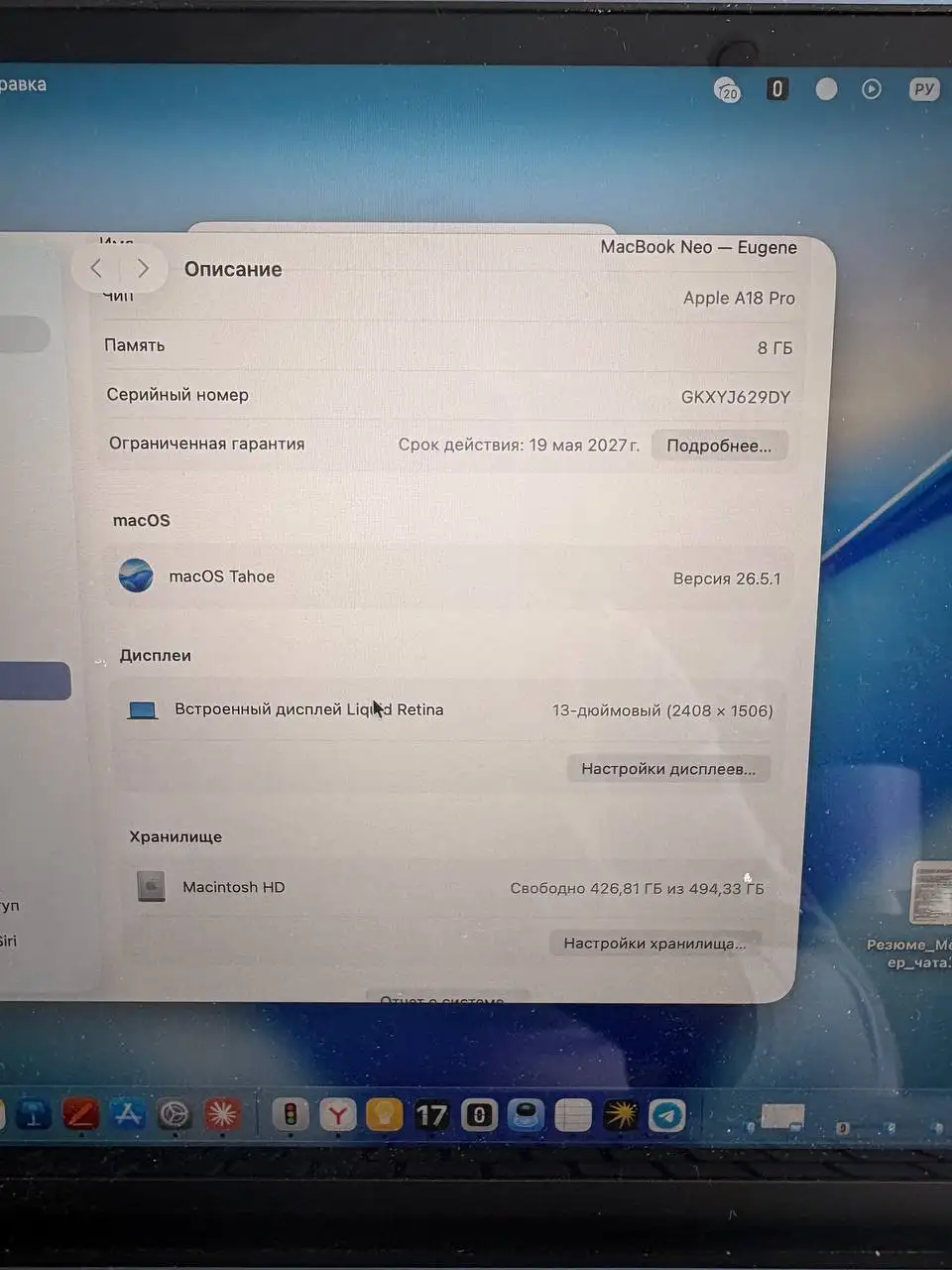The image size is (952, 1270).
Task: Click Встроенный дисплей Liquid Retina label
Action: click(309, 709)
